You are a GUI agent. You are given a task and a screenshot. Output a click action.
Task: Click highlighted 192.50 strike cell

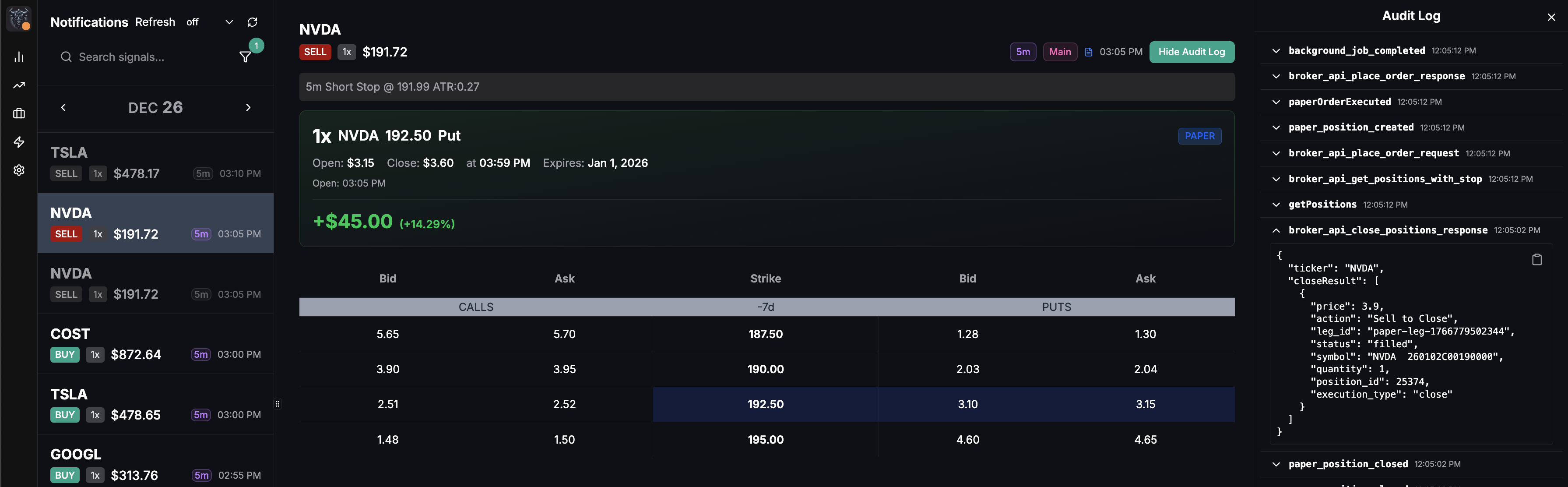click(x=766, y=404)
